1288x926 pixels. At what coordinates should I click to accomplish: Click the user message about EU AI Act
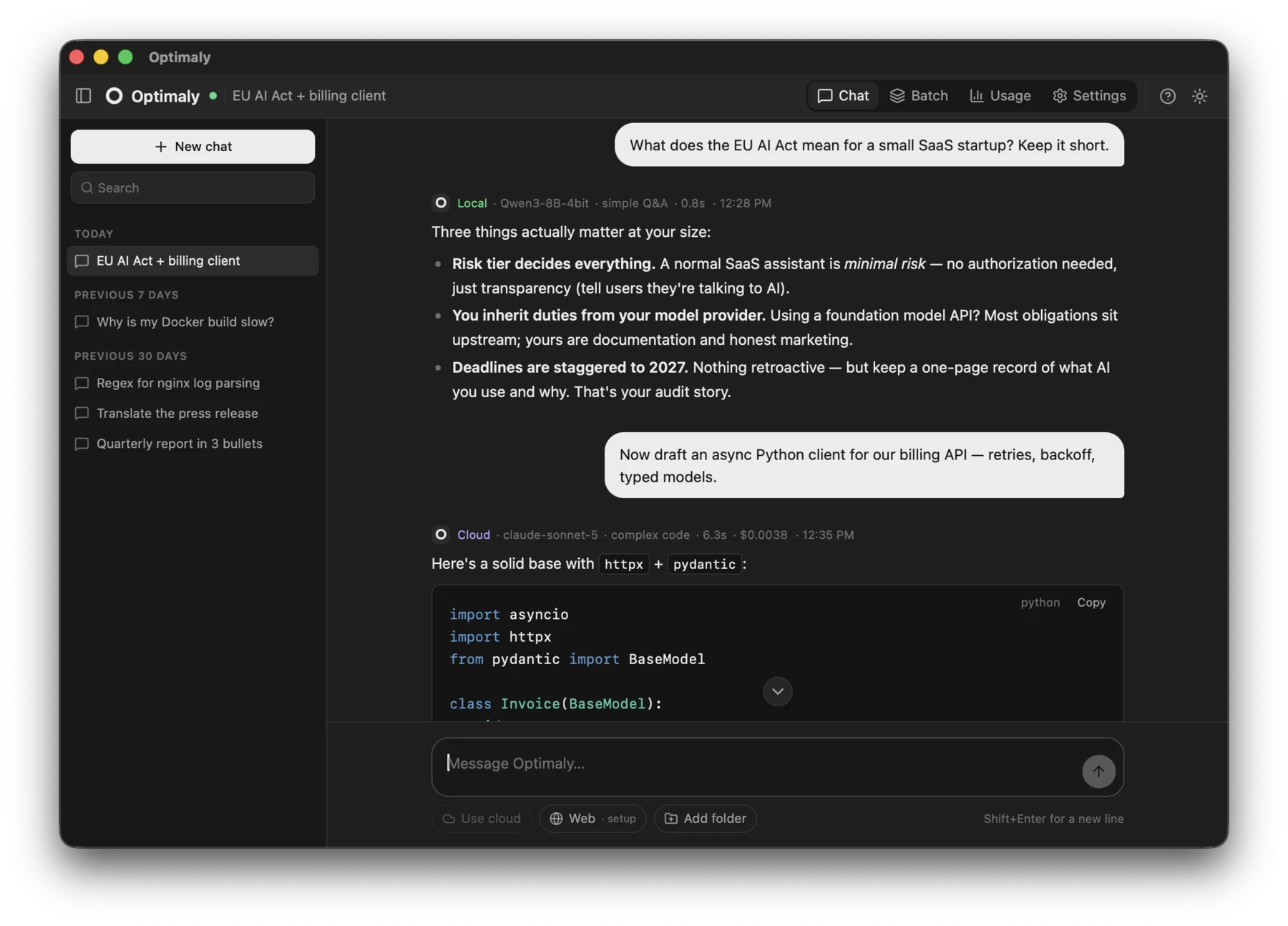pos(869,145)
